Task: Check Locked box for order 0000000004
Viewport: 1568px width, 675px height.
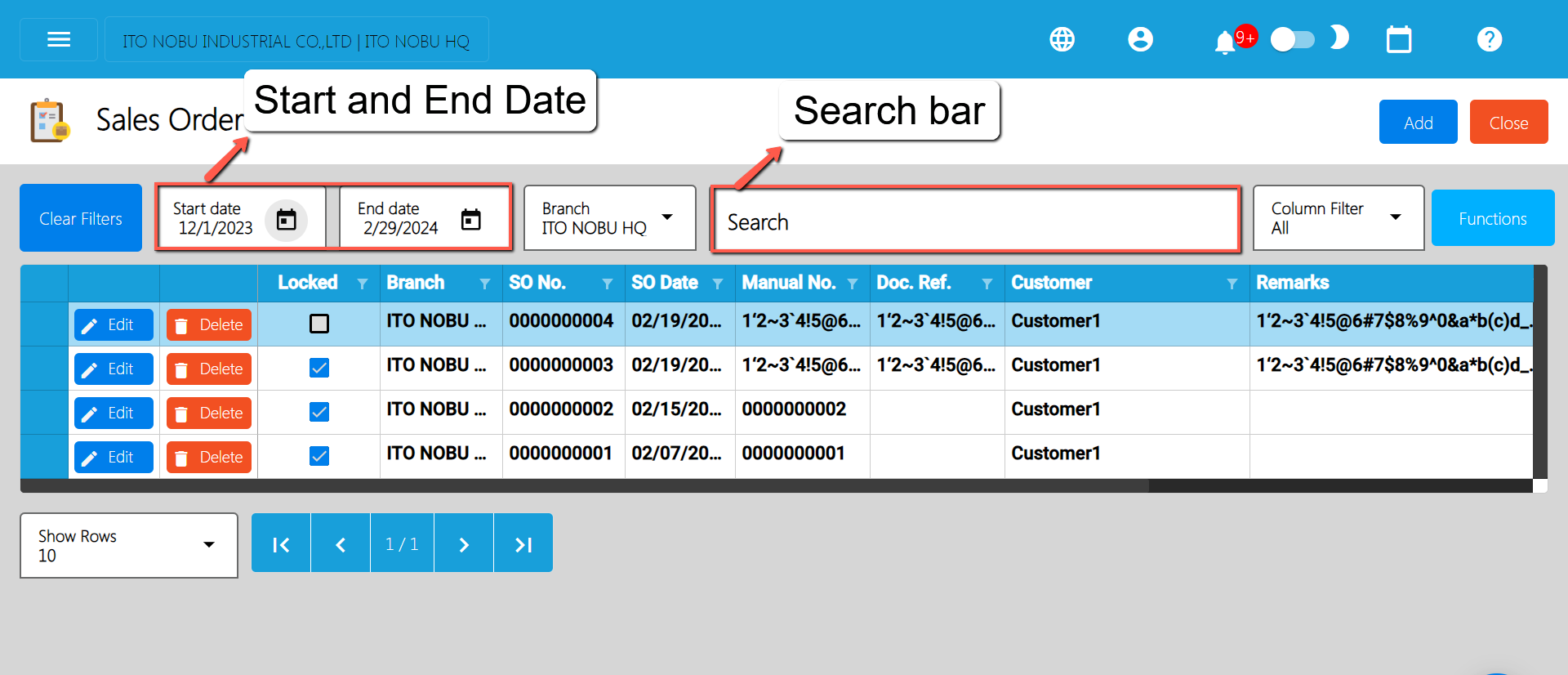Action: click(319, 324)
